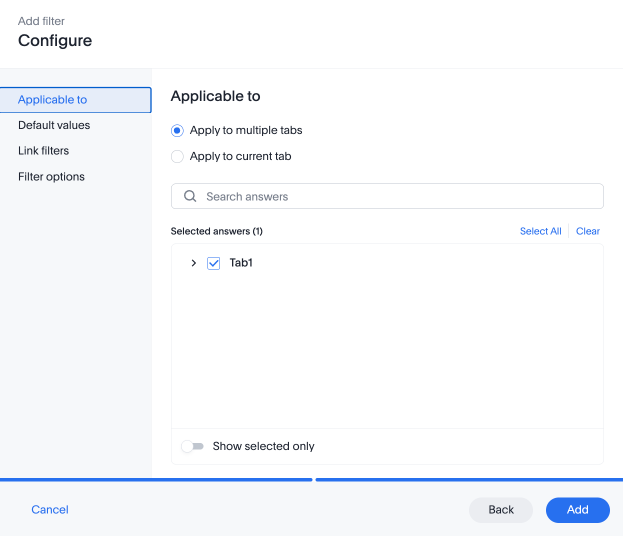Click in the Search answers field
This screenshot has width=623, height=536.
387,196
